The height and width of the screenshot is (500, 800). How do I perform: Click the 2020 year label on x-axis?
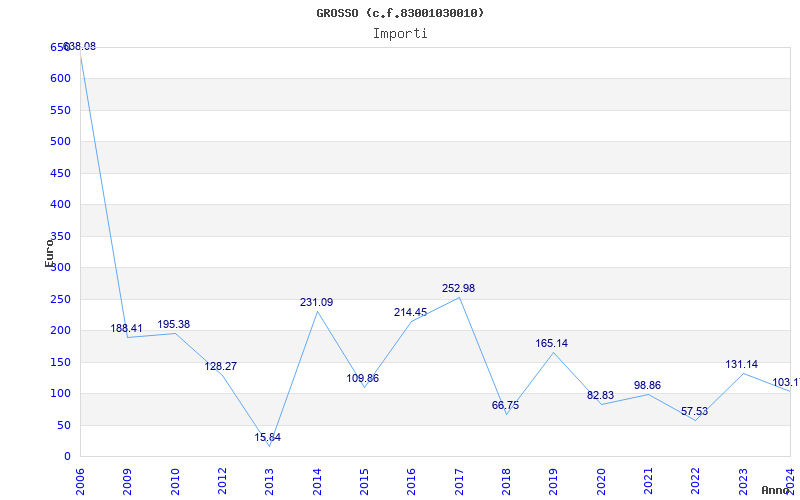(601, 482)
